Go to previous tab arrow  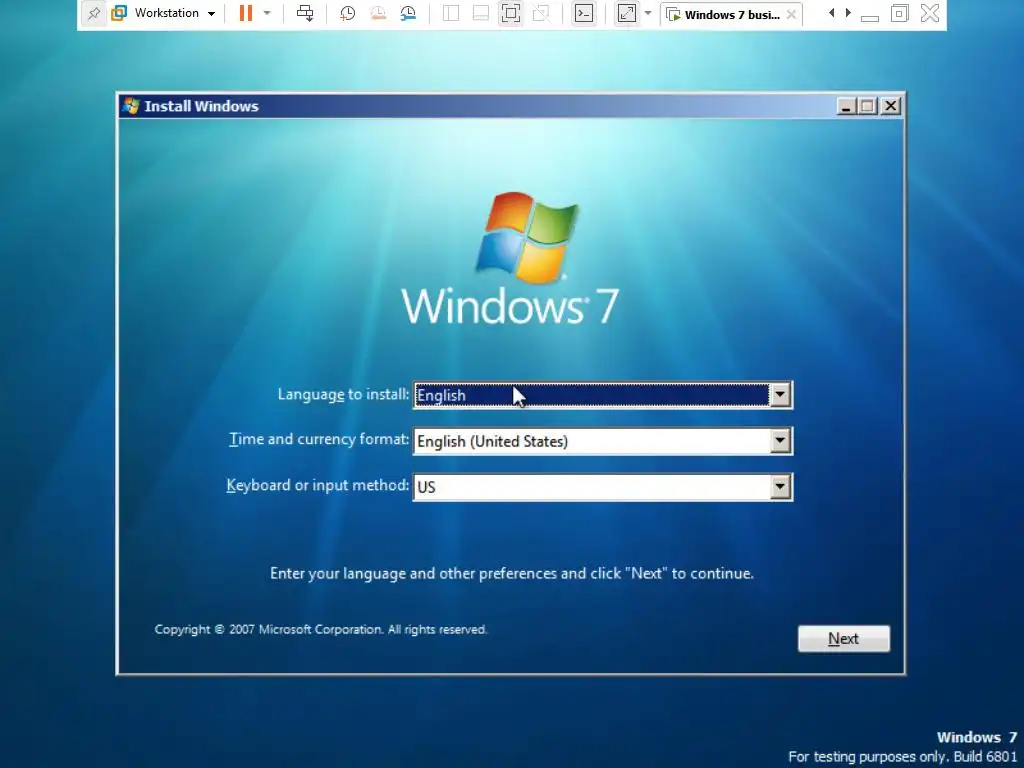(x=831, y=13)
